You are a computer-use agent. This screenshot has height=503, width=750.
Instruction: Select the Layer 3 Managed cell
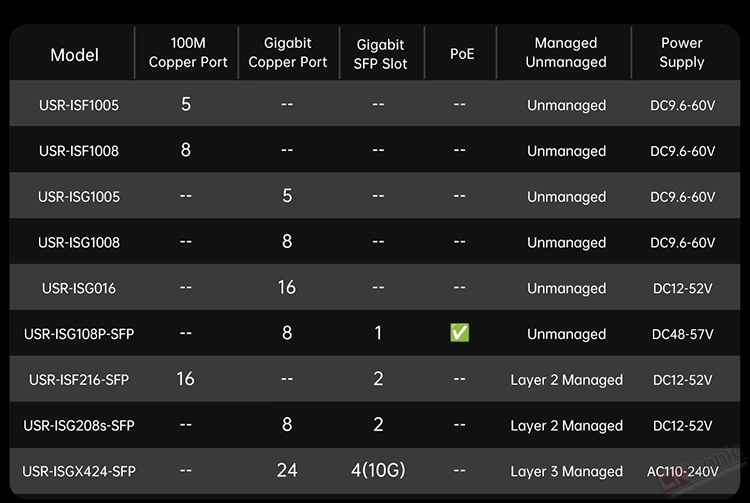(566, 471)
